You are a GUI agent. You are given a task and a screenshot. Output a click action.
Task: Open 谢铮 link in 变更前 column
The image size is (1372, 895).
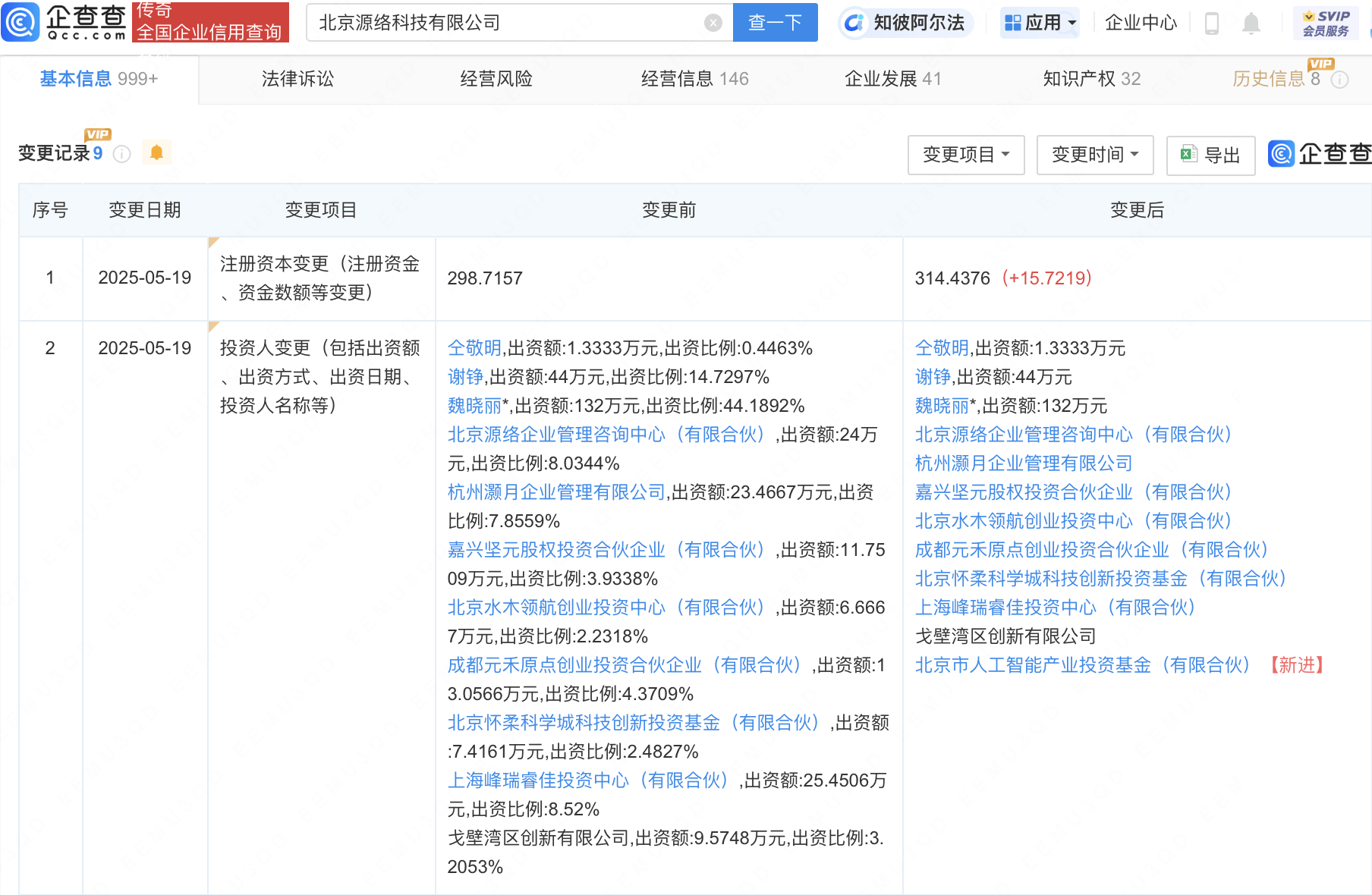(465, 377)
